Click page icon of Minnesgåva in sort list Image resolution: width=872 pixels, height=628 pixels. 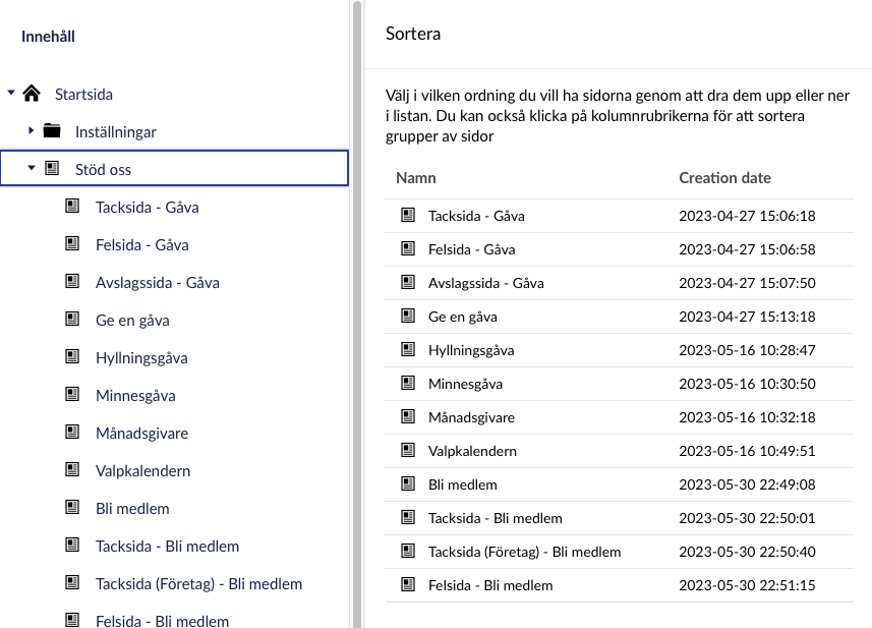pos(408,383)
